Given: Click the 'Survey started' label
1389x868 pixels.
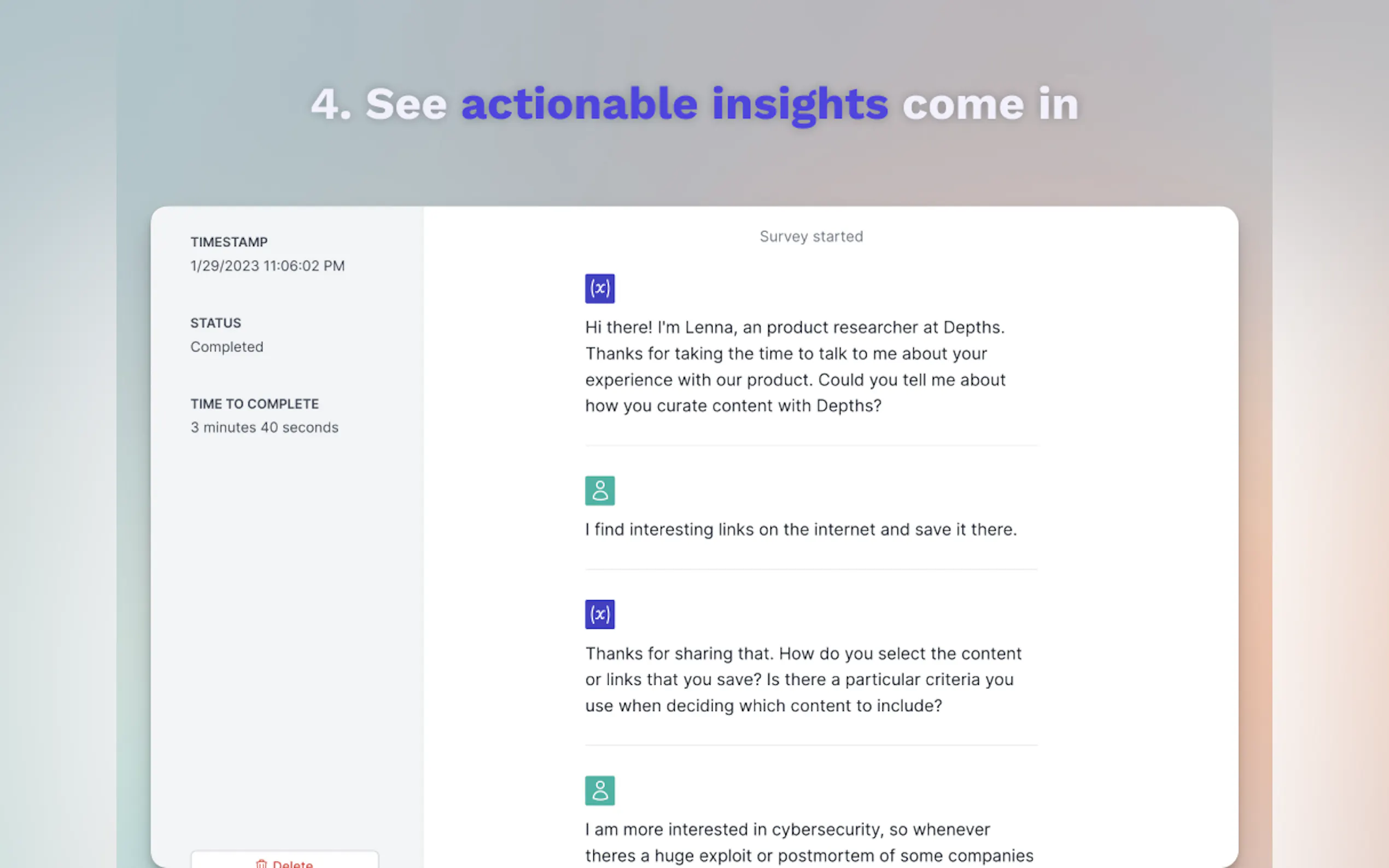Looking at the screenshot, I should tap(811, 237).
